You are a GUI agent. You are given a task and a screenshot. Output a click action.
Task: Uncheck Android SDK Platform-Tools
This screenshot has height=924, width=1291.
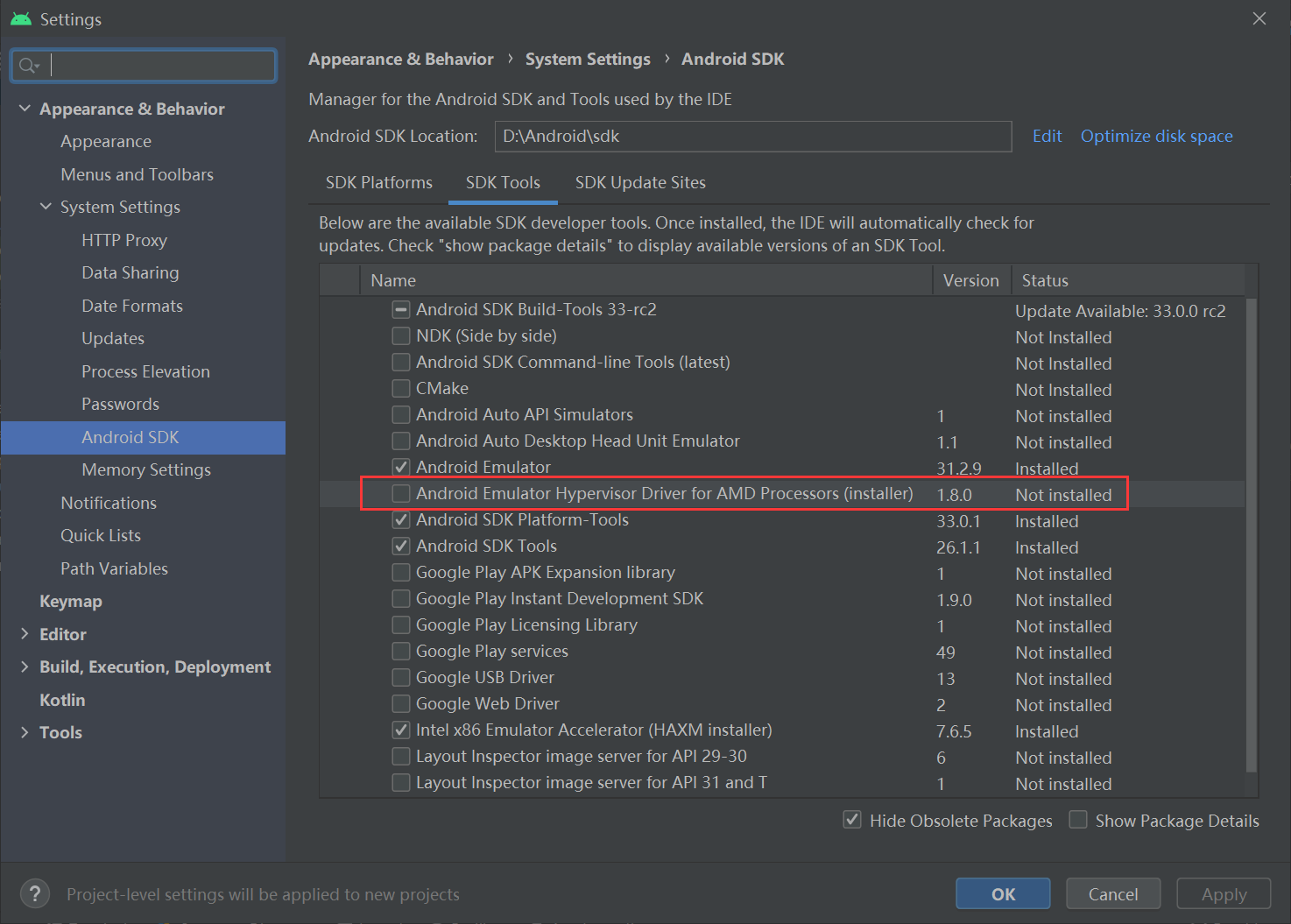(401, 519)
